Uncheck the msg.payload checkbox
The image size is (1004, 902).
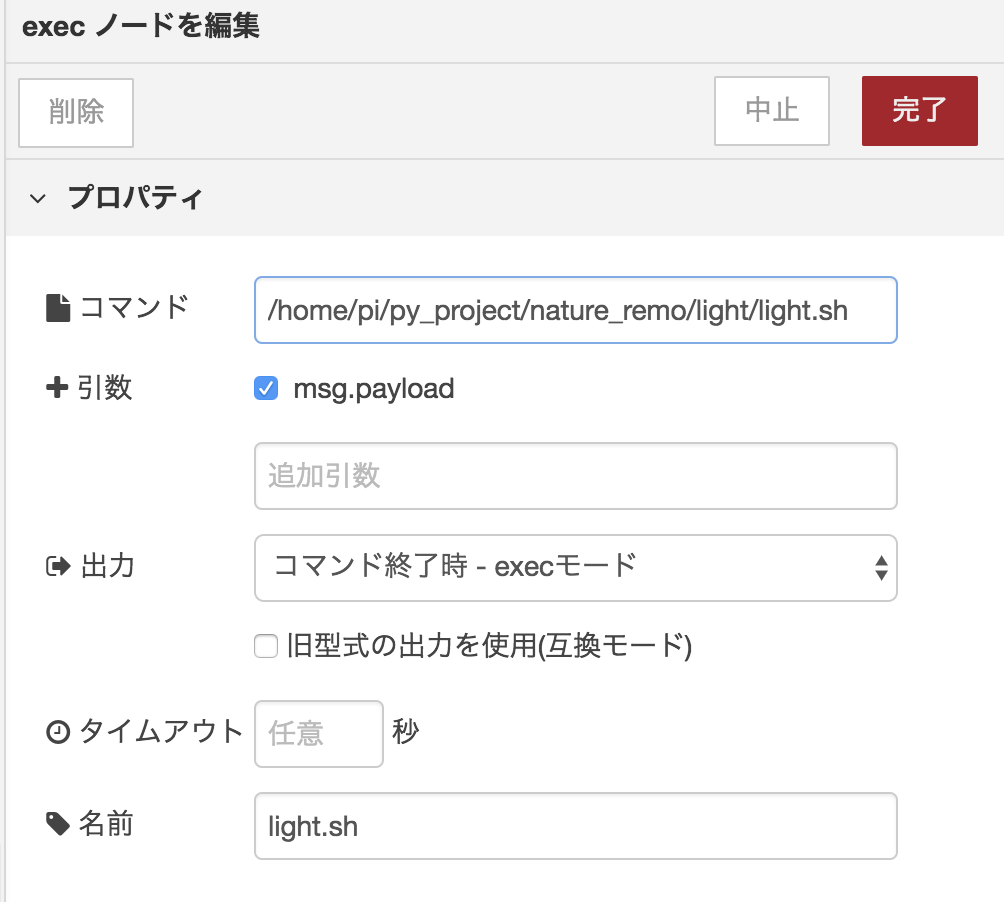[266, 389]
